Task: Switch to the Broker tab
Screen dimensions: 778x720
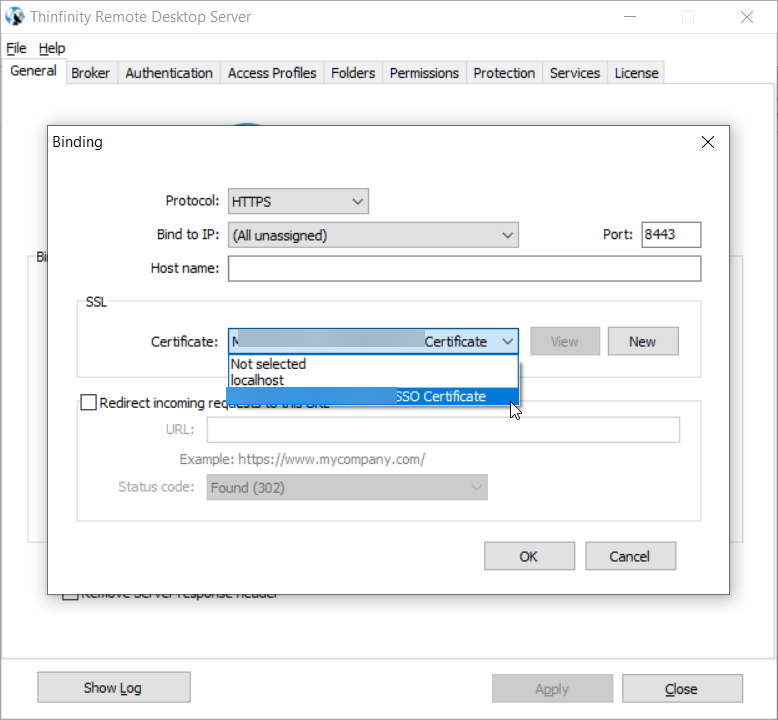Action: tap(91, 73)
